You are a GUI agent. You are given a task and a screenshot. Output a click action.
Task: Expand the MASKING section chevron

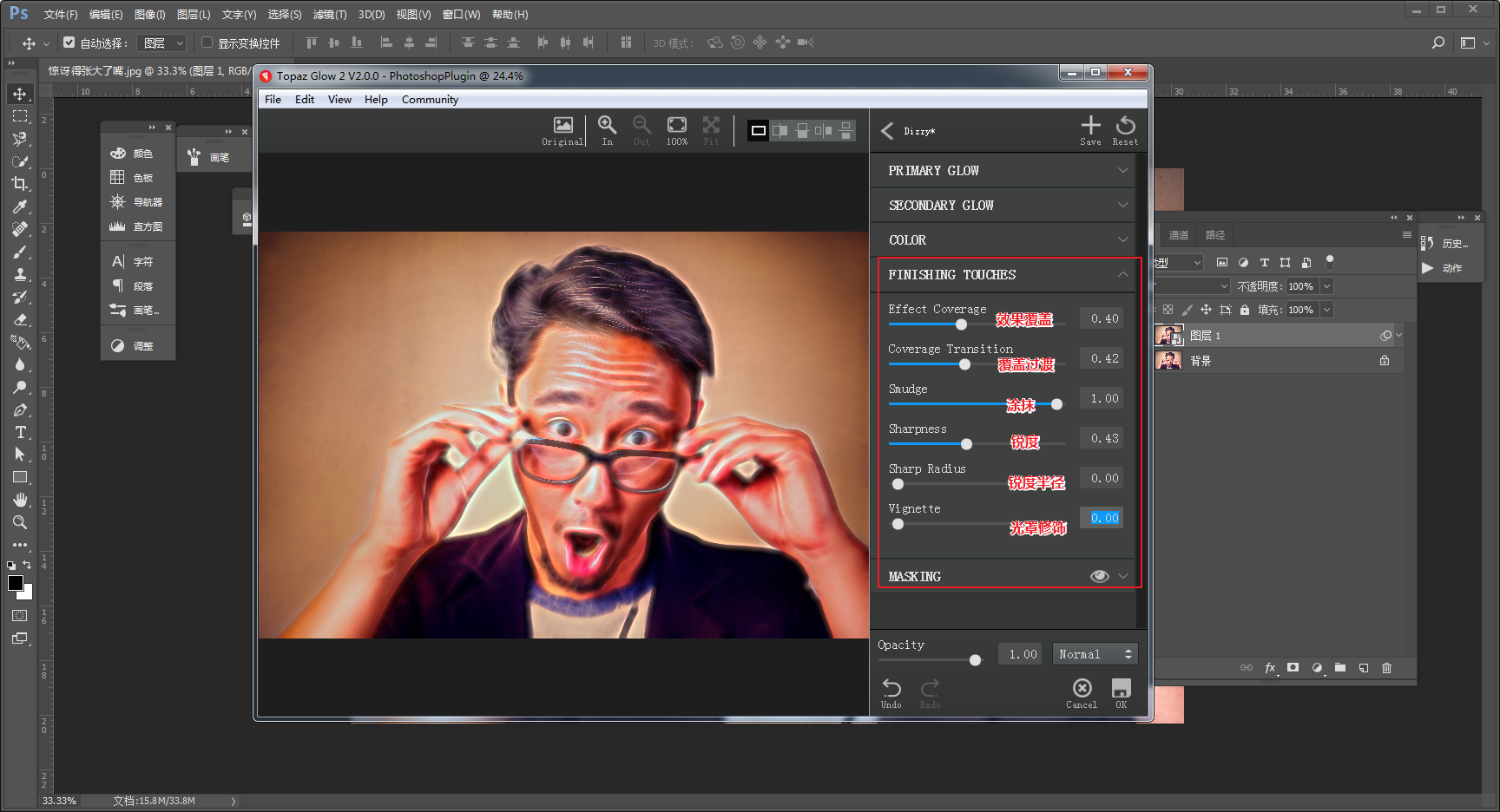1123,576
